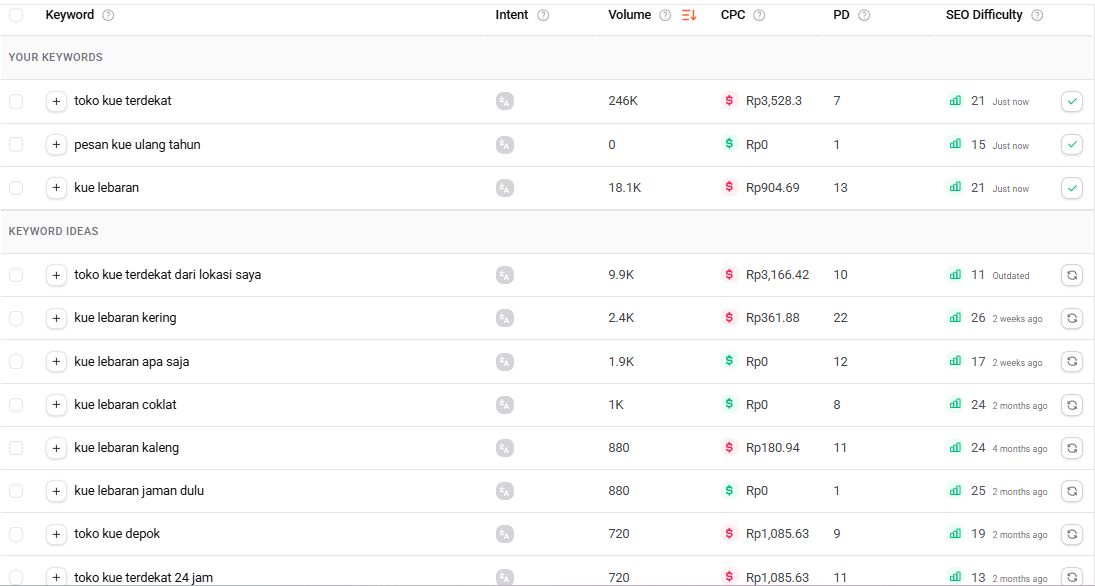Select the kue lebaran kaleng checkbox
The height and width of the screenshot is (586, 1095).
pyautogui.click(x=16, y=448)
